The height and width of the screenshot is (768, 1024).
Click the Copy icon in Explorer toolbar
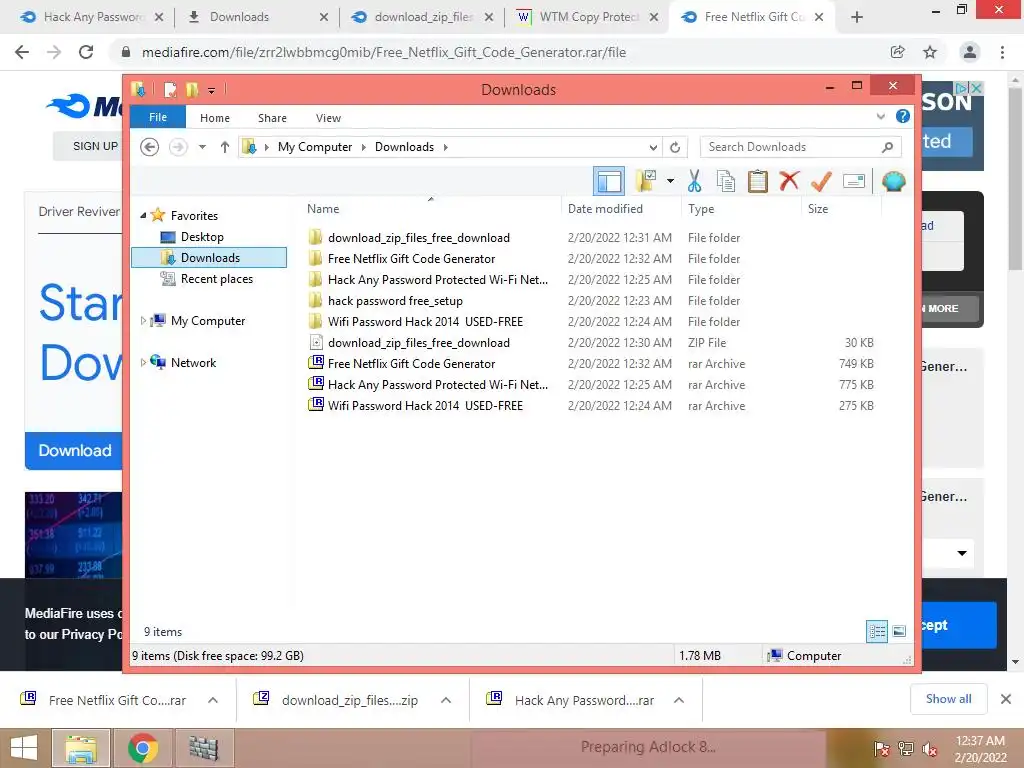point(726,181)
